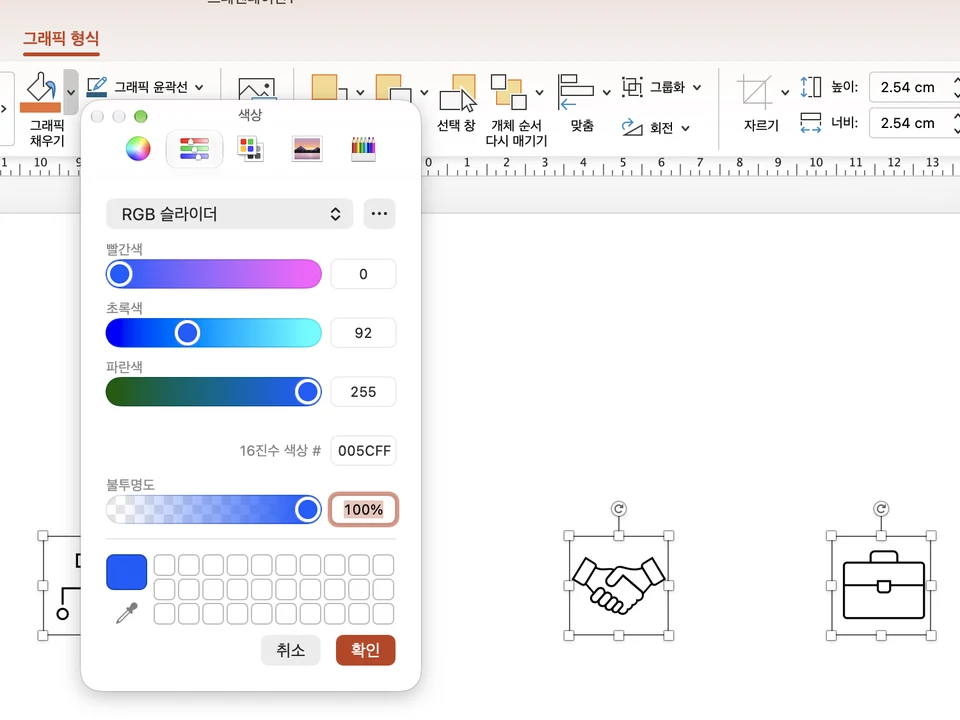Click the green zoom button of color window
Image resolution: width=960 pixels, height=720 pixels.
141,116
